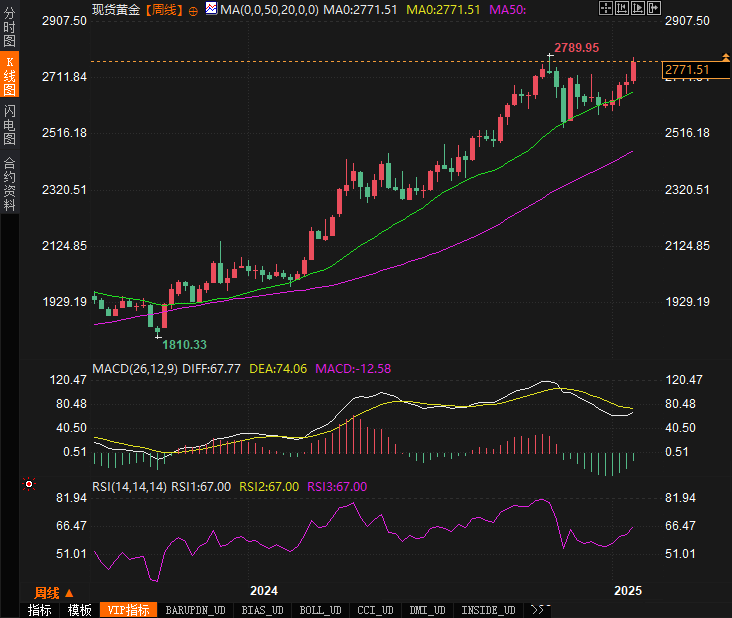732x618 pixels.
Task: Click the red circle marker left of RSI
Action: [29, 485]
